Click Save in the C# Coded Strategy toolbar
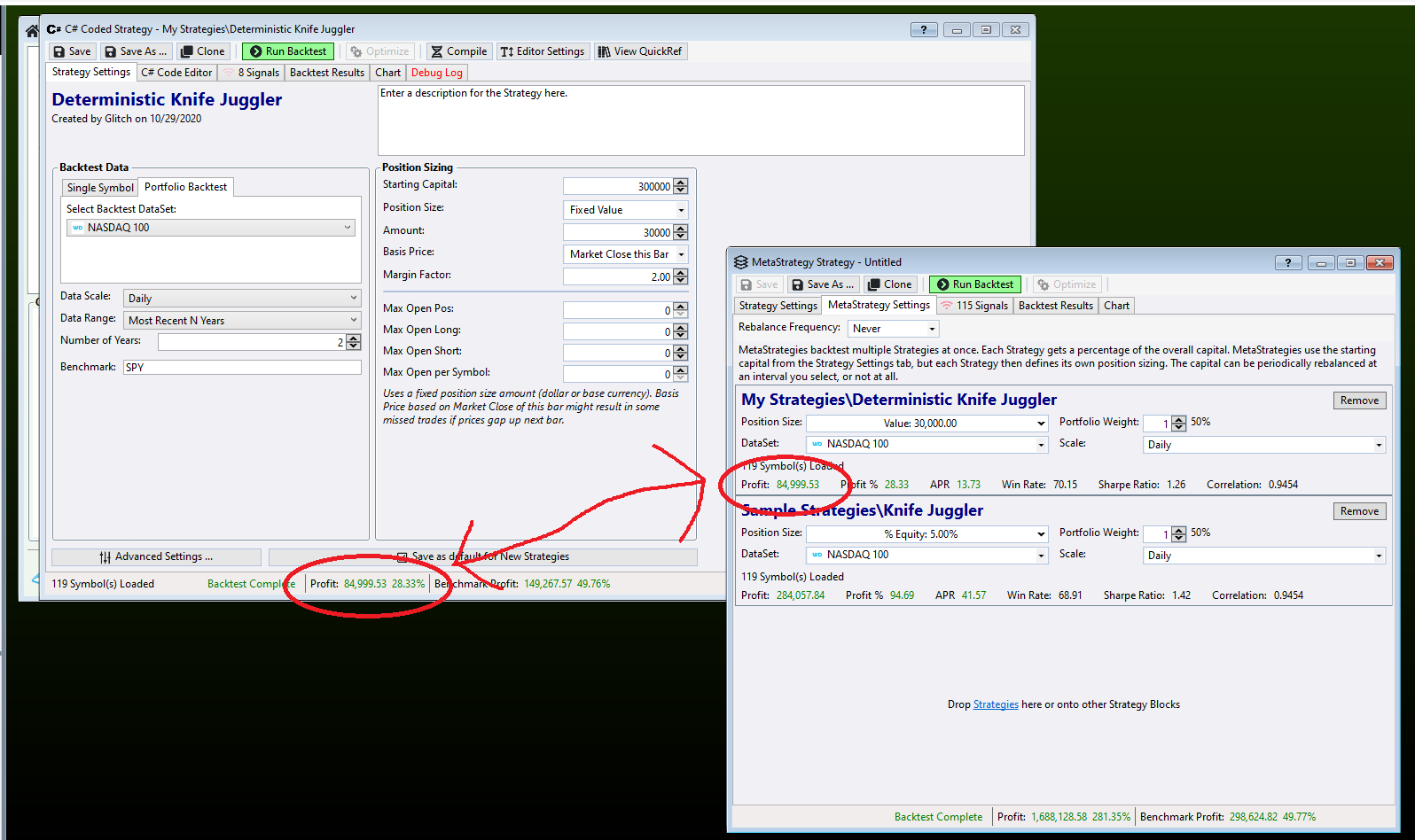Viewport: 1415px width, 840px height. click(x=72, y=51)
